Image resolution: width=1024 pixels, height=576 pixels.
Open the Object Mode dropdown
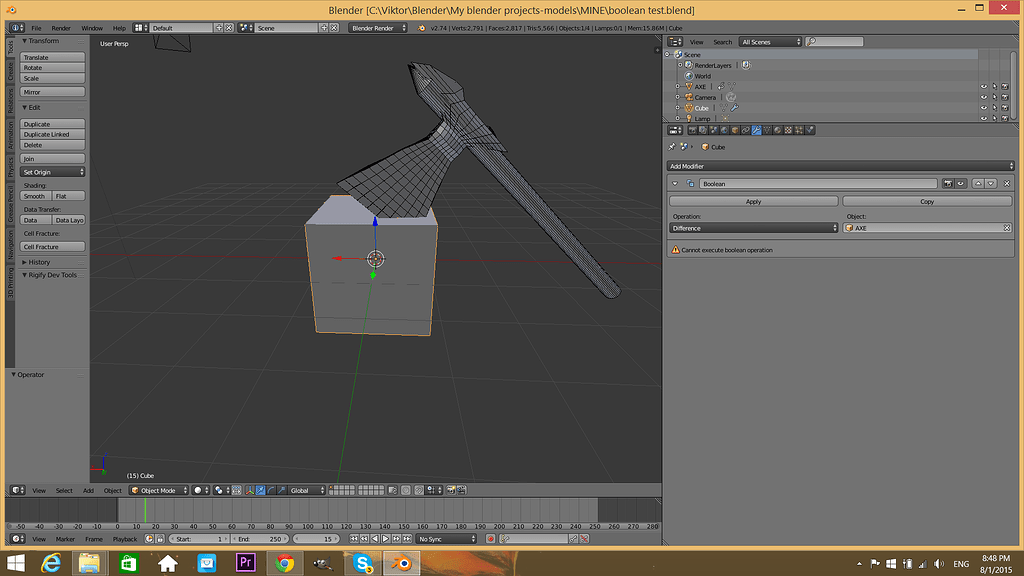159,490
